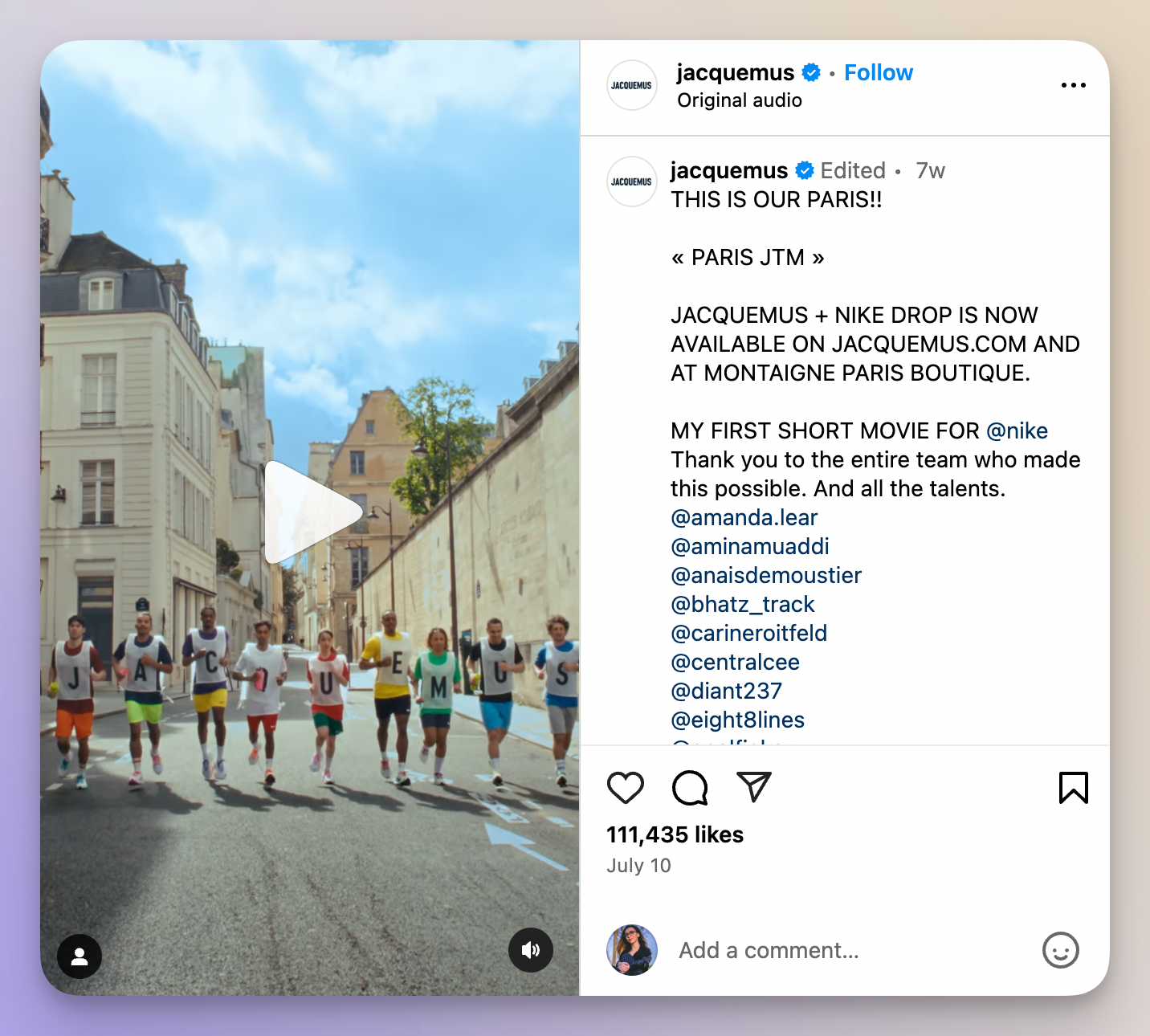Open jacquemus avatar beside the caption
The width and height of the screenshot is (1150, 1036).
click(632, 182)
